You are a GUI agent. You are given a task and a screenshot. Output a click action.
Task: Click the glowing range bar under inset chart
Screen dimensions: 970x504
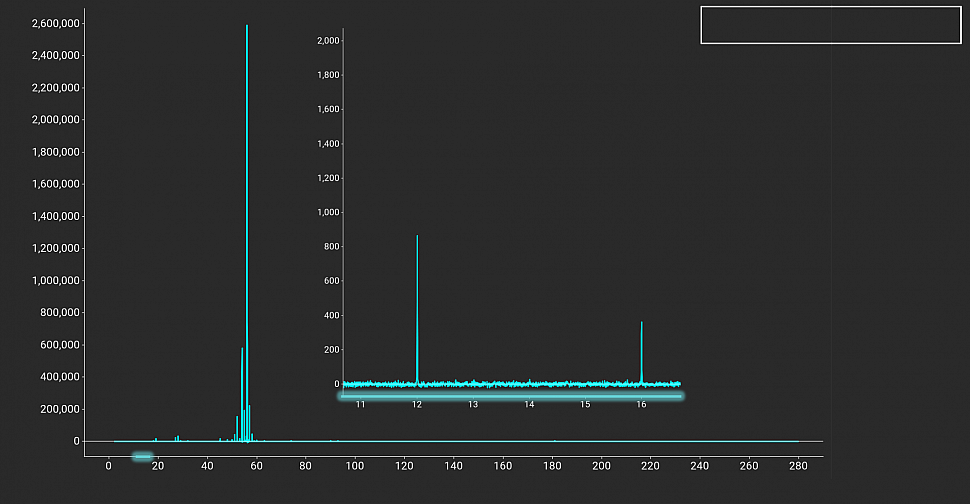tap(511, 396)
